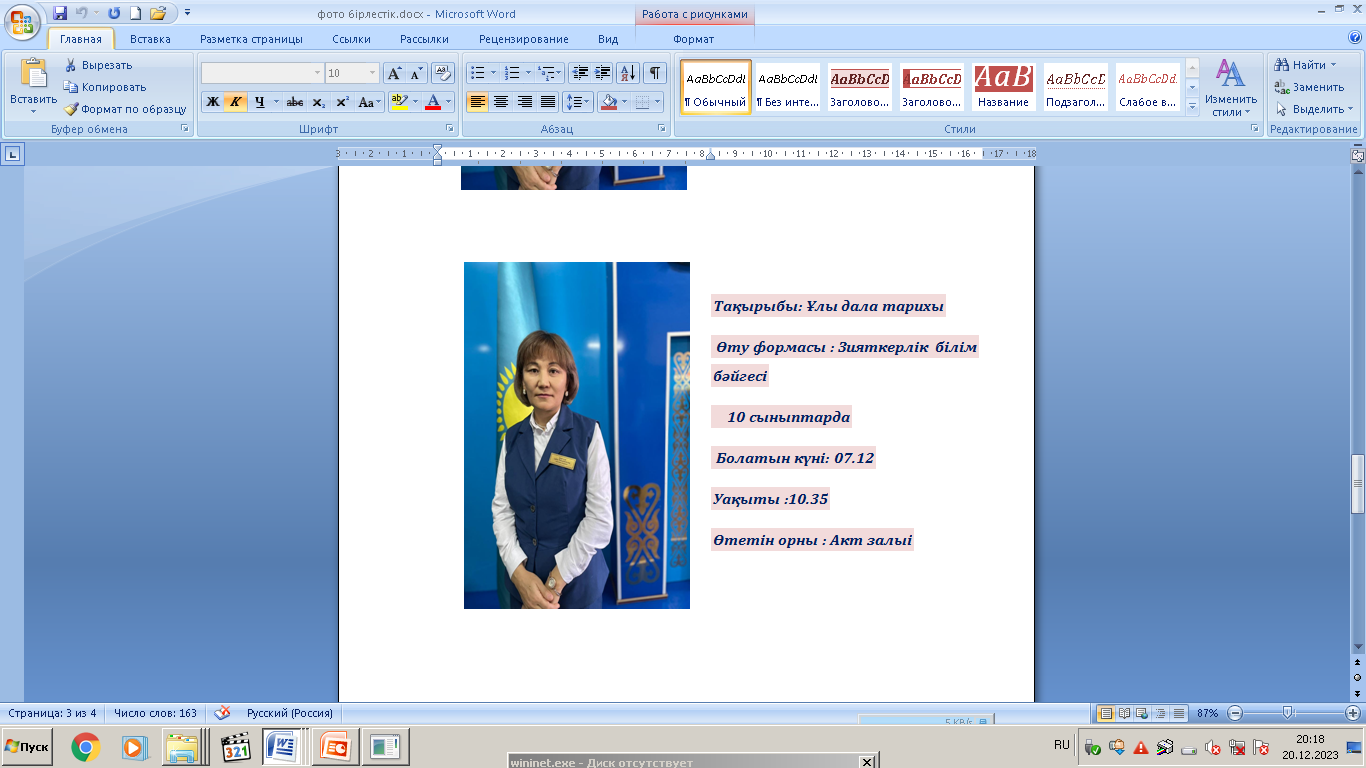Image resolution: width=1366 pixels, height=768 pixels.
Task: Paste clipboard contents with Вставить
Action: click(x=34, y=85)
